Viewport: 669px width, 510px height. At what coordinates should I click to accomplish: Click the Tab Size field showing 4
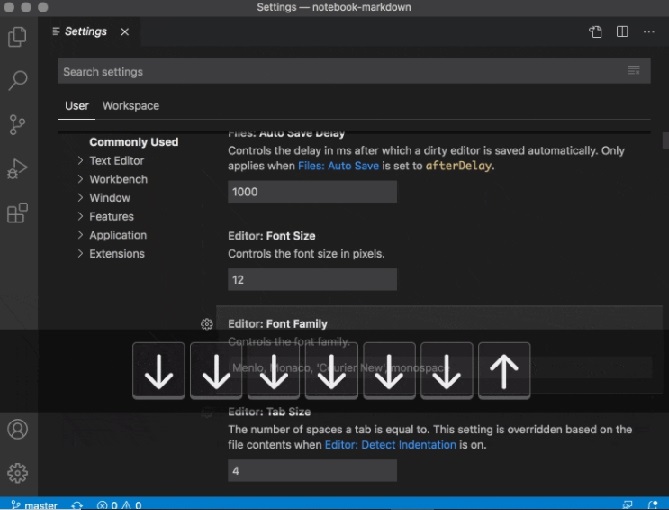(312, 471)
